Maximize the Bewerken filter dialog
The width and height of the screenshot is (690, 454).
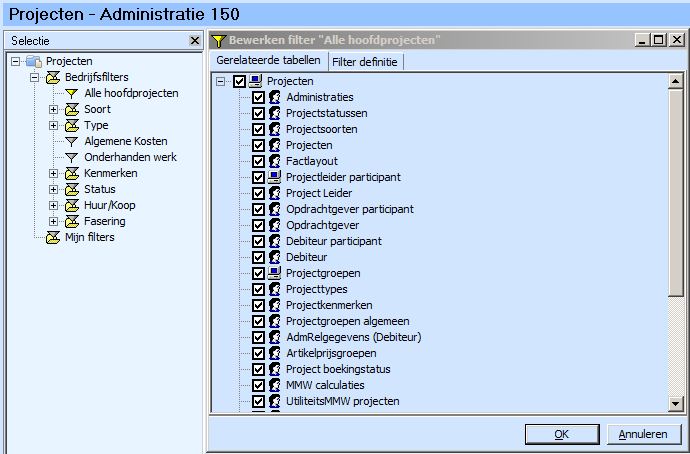[658, 40]
